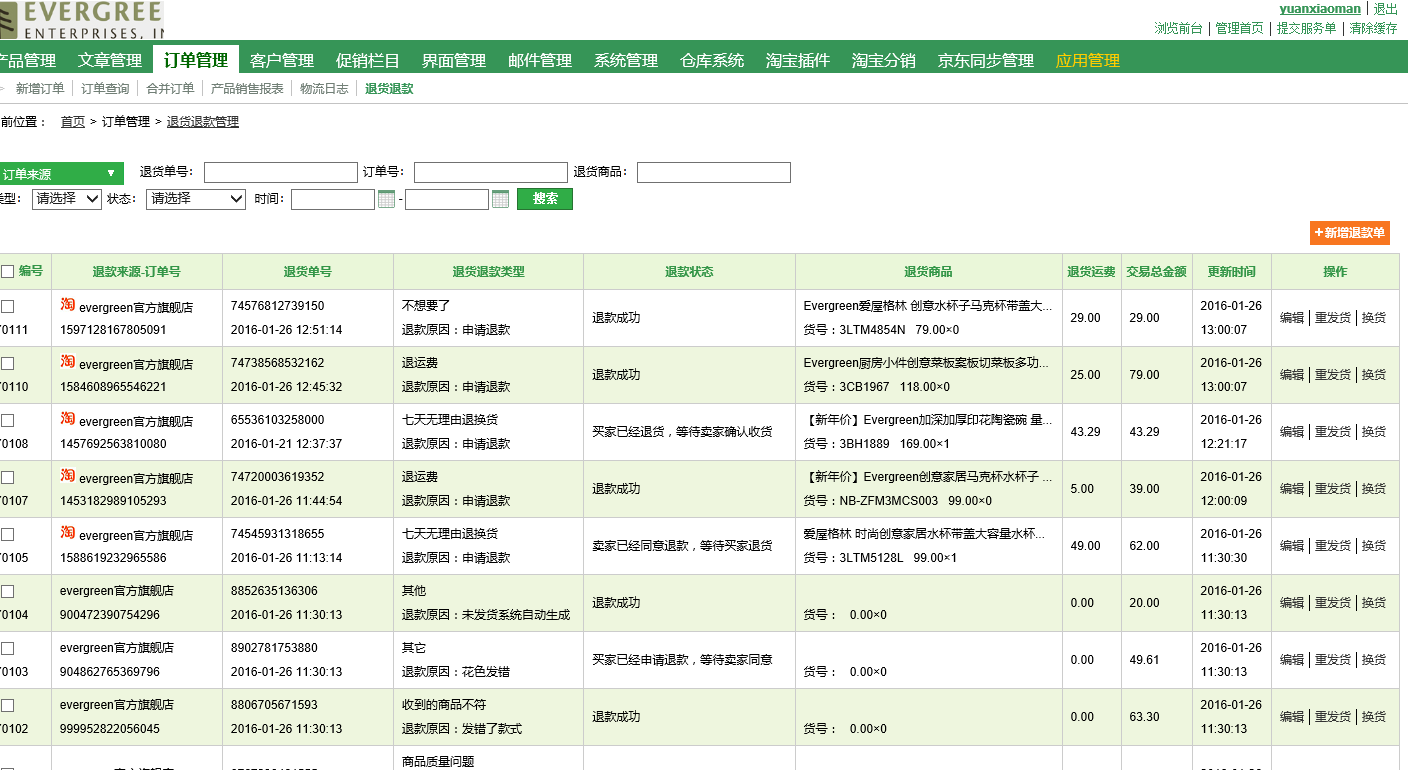The image size is (1408, 770).
Task: Open the 京东同步管理 menu
Action: point(986,60)
